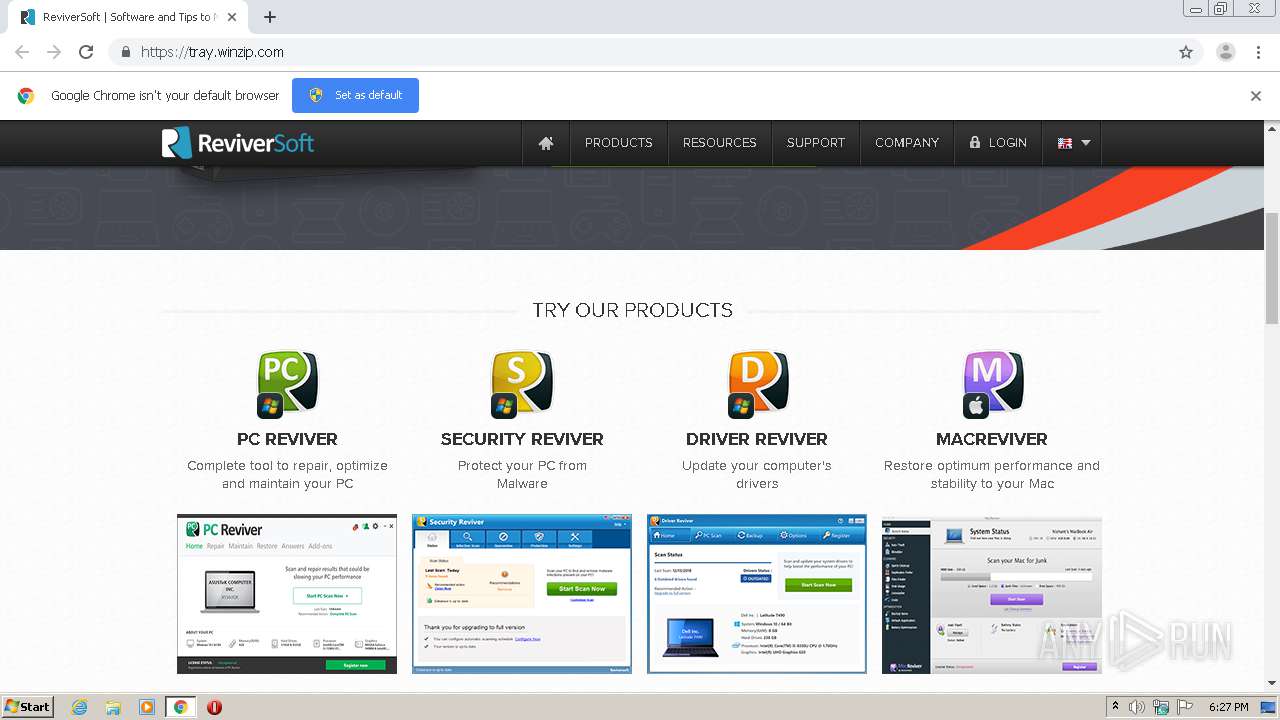The width and height of the screenshot is (1280, 720).
Task: Open the Driver Reviver product icon
Action: (x=757, y=383)
